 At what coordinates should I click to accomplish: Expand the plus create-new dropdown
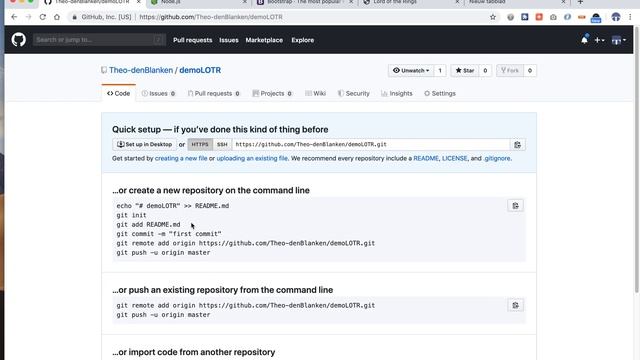tap(599, 40)
